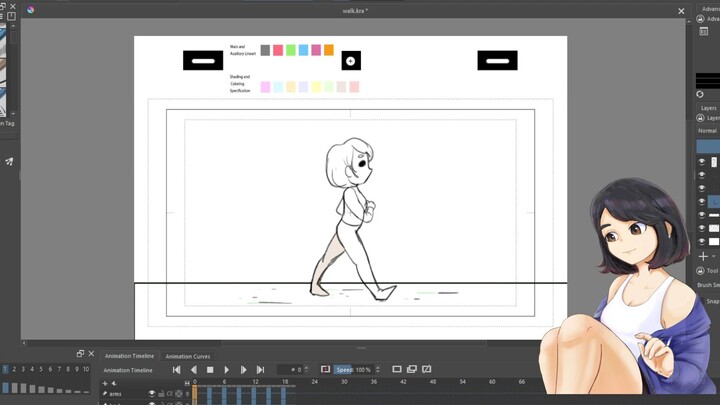Viewport: 720px width, 405px height.
Task: Play the walk animation
Action: (x=226, y=370)
